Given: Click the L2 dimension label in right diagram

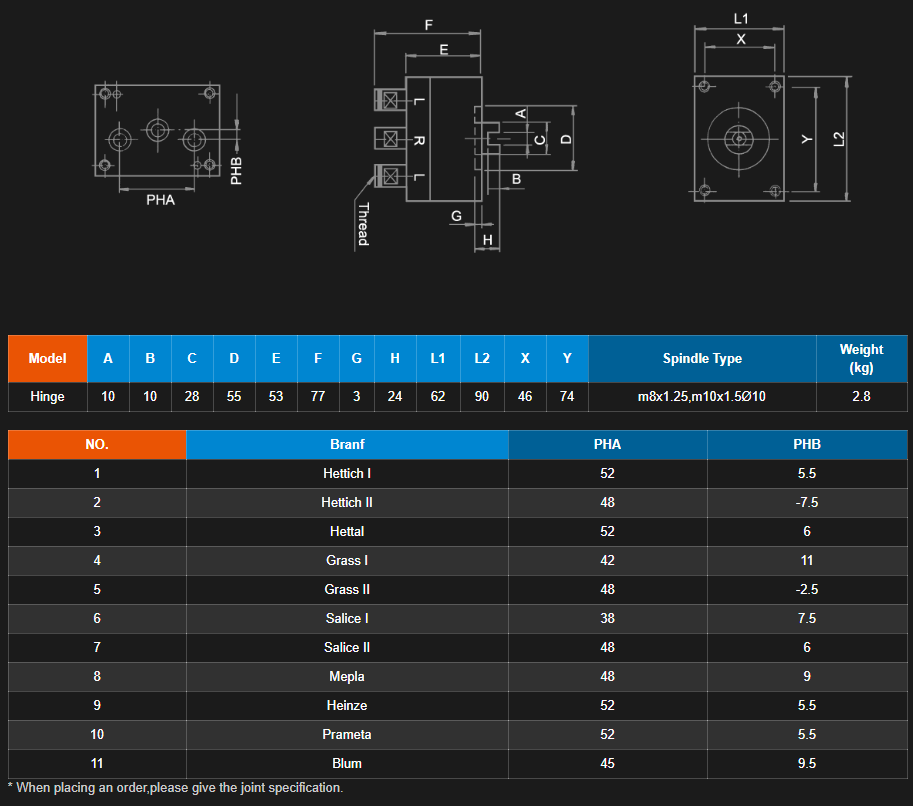Looking at the screenshot, I should 839,139.
